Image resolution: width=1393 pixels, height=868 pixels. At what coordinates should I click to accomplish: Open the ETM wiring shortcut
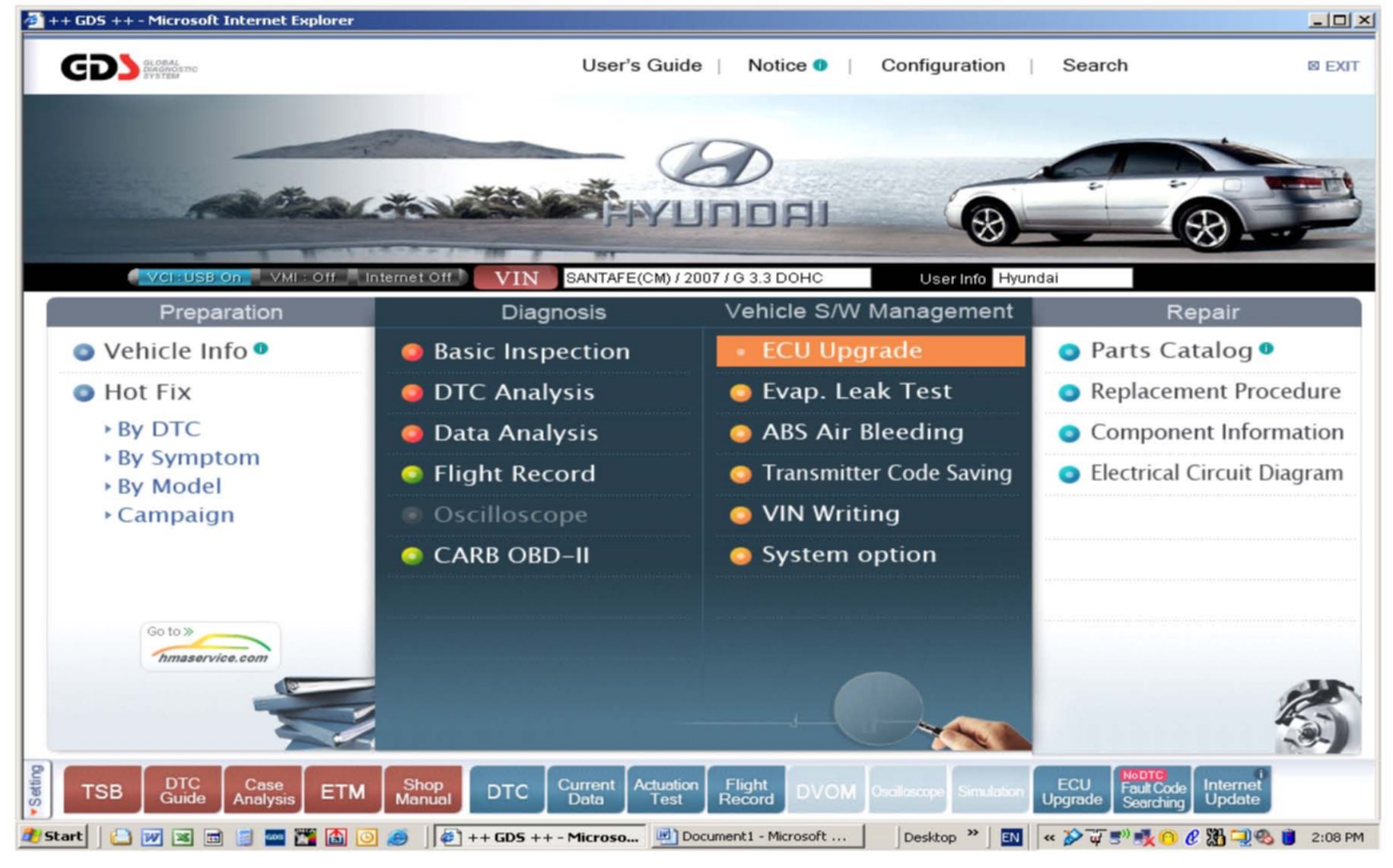(x=342, y=791)
